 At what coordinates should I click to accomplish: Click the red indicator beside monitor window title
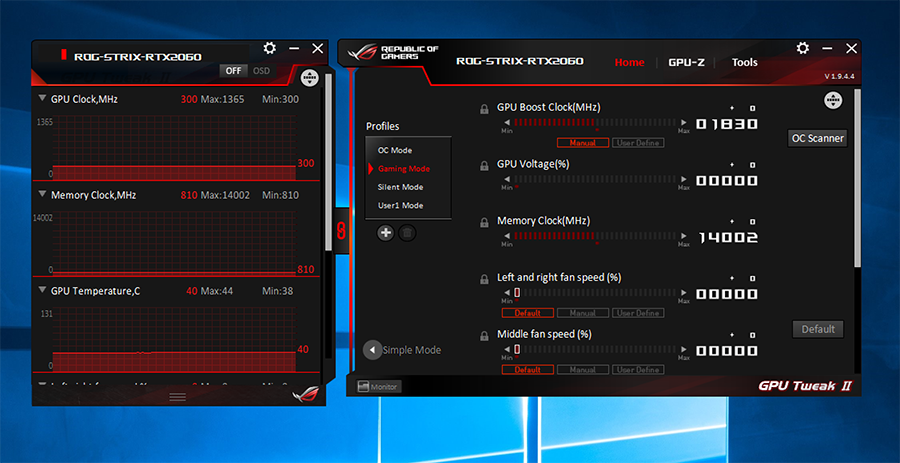point(64,55)
